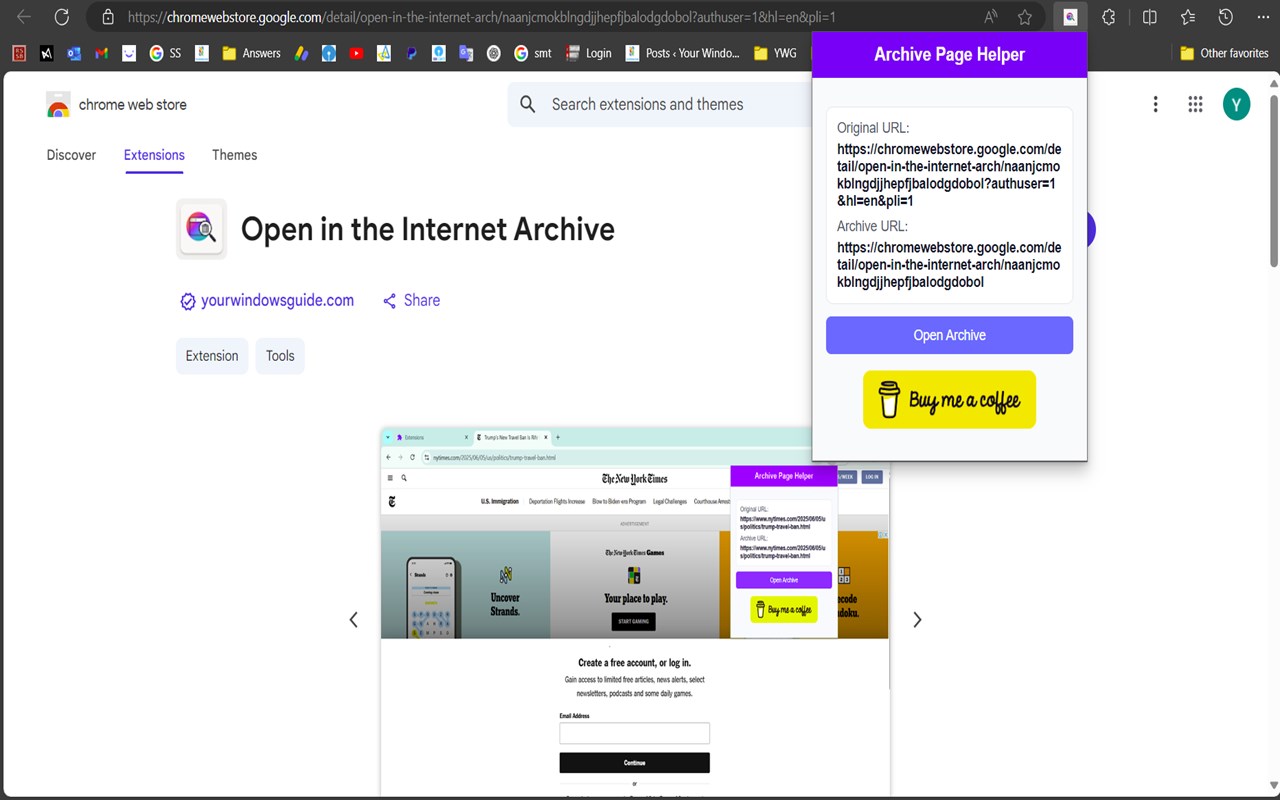The height and width of the screenshot is (800, 1280).
Task: Open the smt bookmark
Action: click(533, 53)
